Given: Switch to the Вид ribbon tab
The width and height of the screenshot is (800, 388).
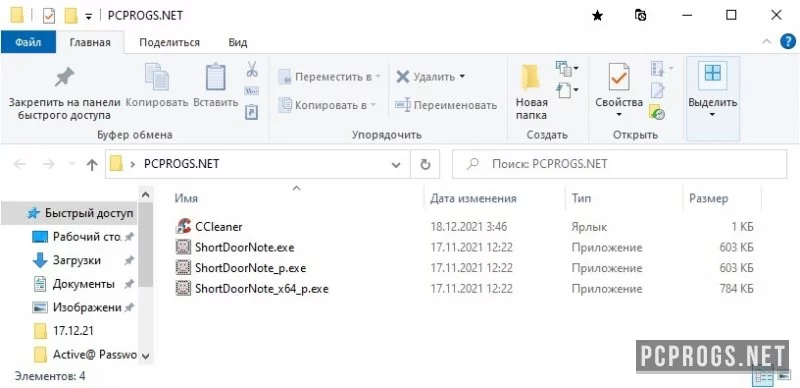Looking at the screenshot, I should point(237,42).
